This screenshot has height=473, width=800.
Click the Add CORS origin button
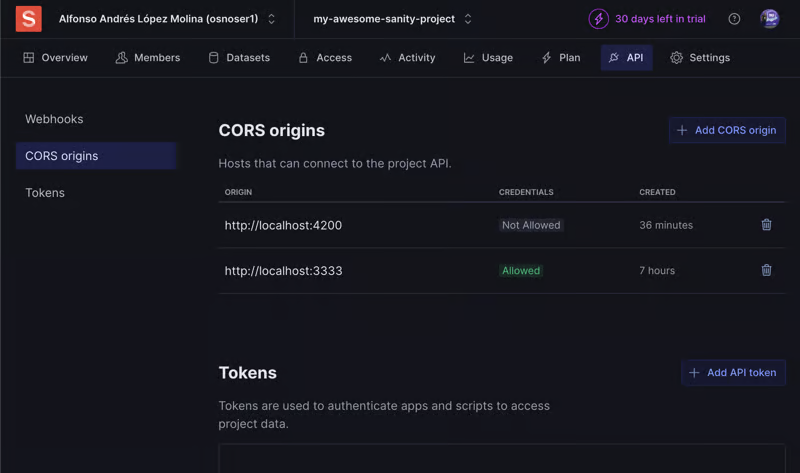[727, 130]
